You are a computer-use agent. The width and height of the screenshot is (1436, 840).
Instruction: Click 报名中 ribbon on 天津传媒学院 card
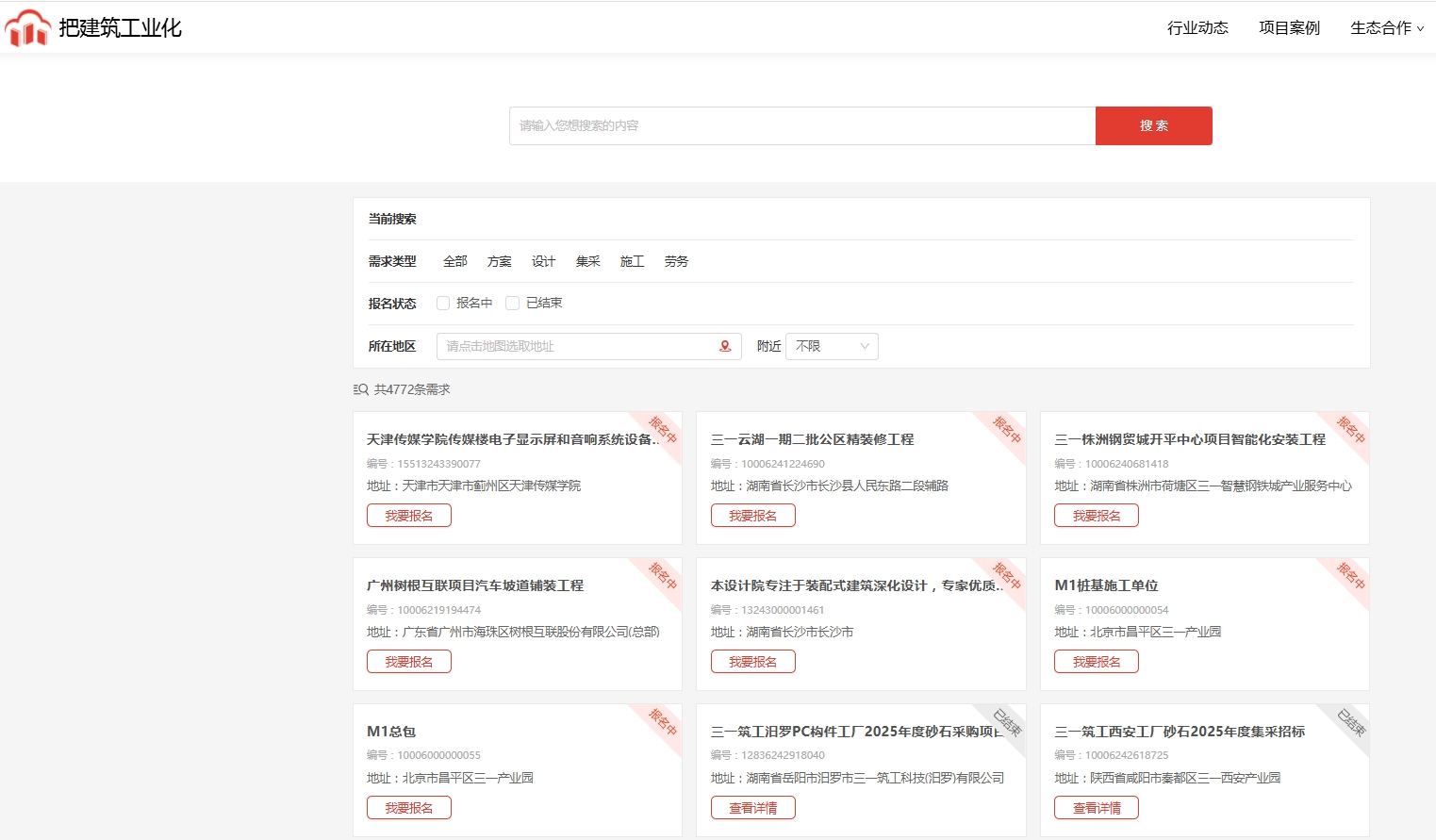pyautogui.click(x=663, y=430)
